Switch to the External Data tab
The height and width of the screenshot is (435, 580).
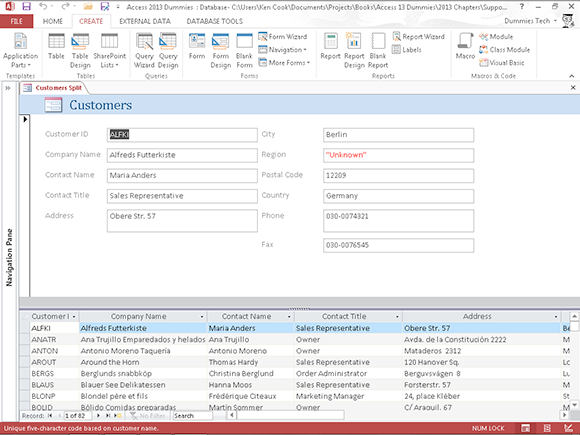[x=145, y=21]
